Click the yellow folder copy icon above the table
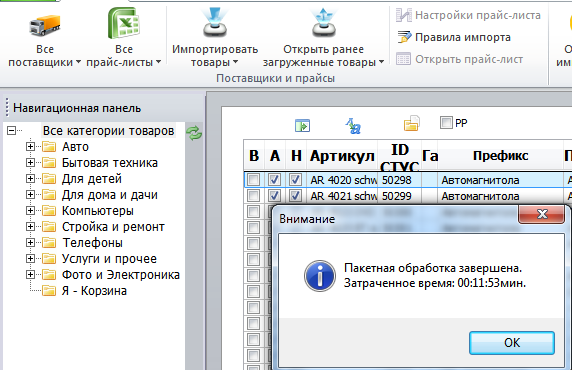The width and height of the screenshot is (572, 370). [x=411, y=123]
